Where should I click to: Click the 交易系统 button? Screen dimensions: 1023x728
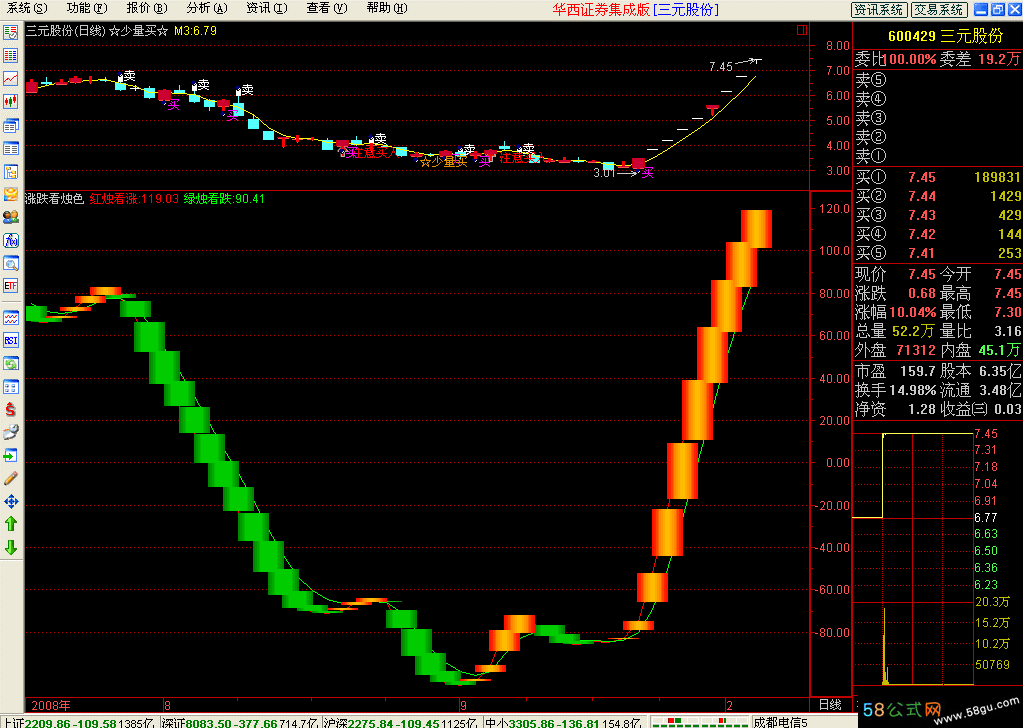938,9
